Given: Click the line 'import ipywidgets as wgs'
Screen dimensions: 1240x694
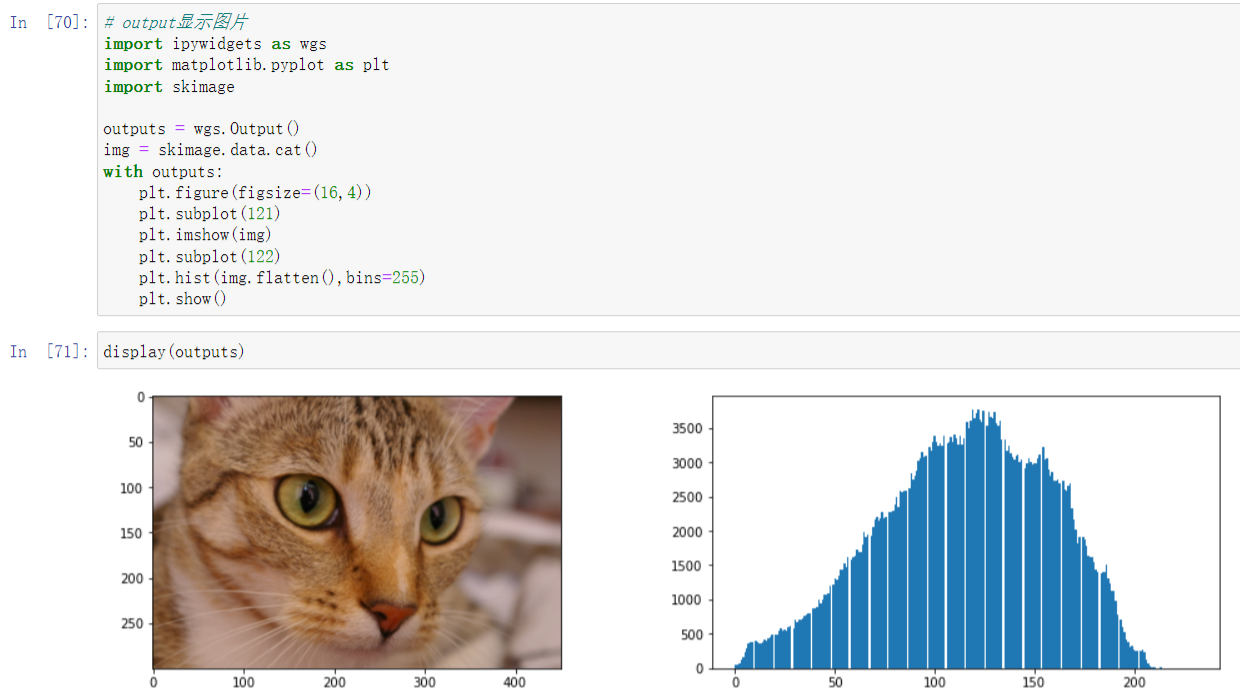Looking at the screenshot, I should point(215,44).
